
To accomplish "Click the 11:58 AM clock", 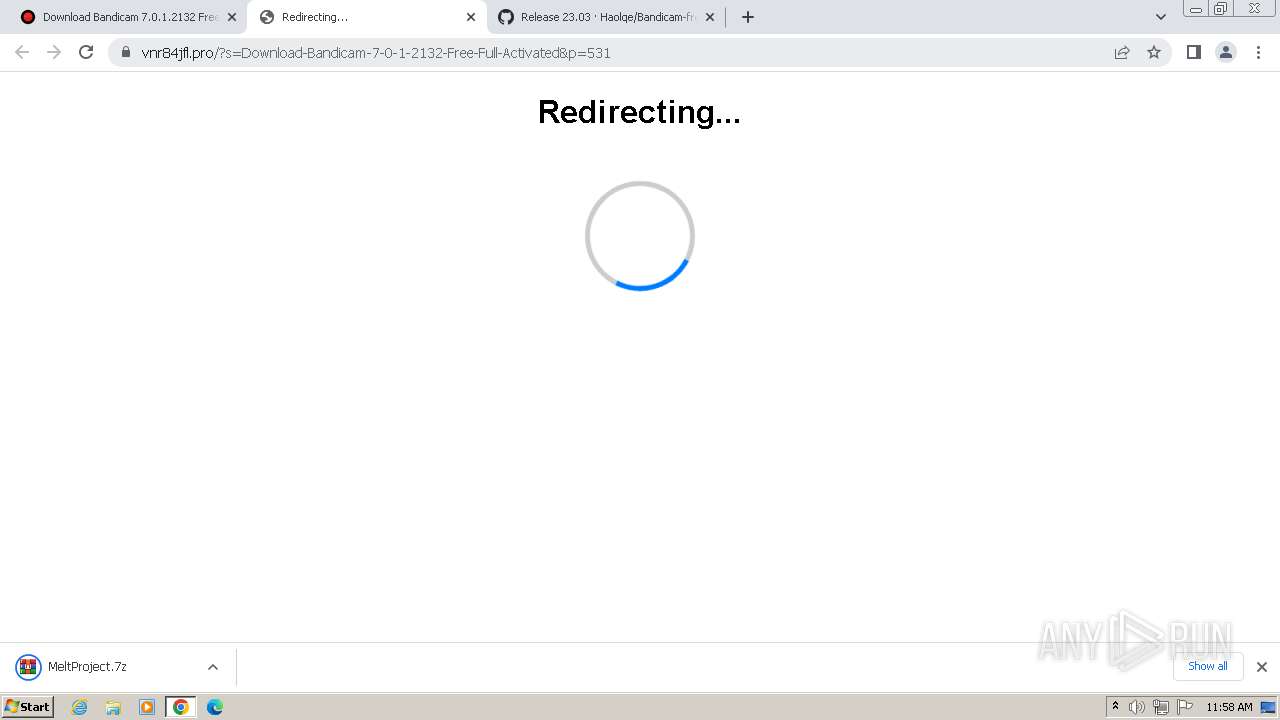I will 1229,707.
